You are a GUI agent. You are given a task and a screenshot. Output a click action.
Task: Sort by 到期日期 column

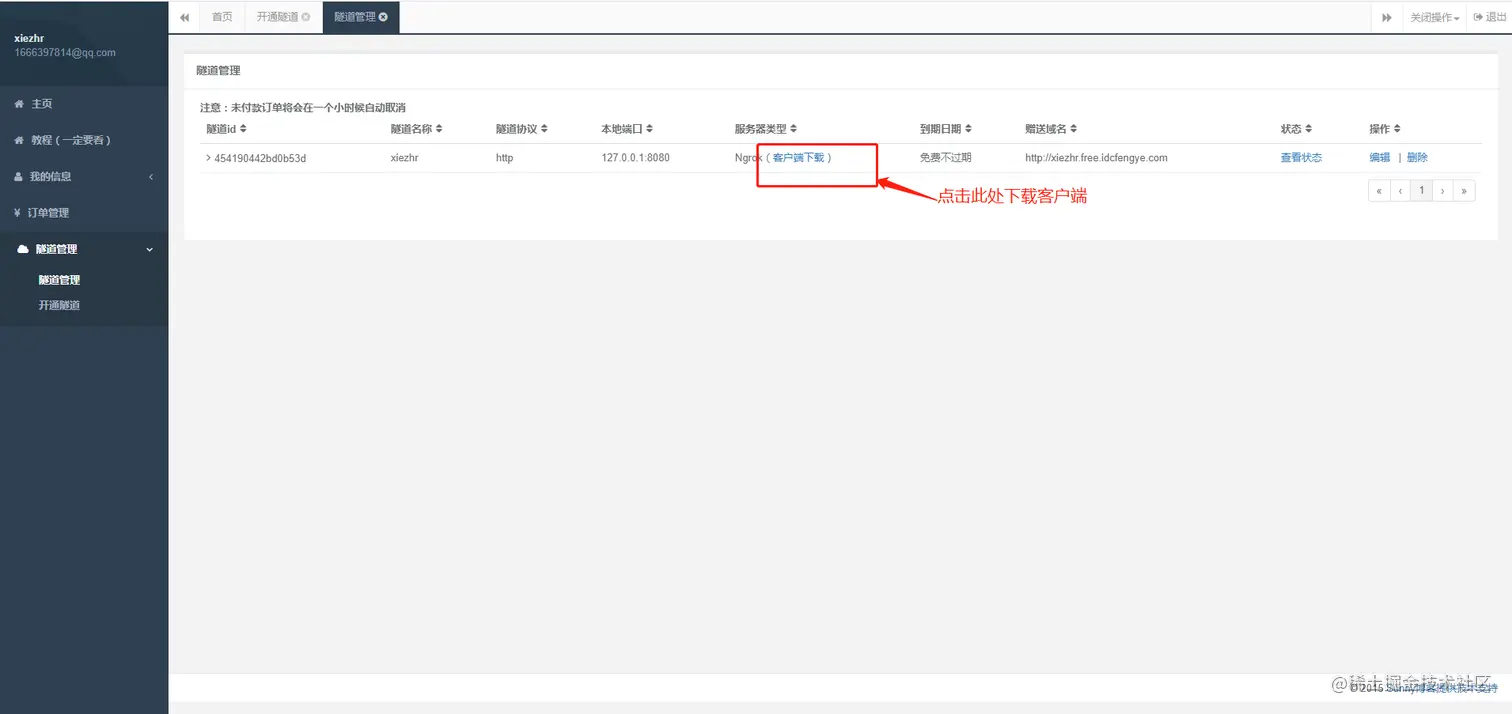click(946, 129)
